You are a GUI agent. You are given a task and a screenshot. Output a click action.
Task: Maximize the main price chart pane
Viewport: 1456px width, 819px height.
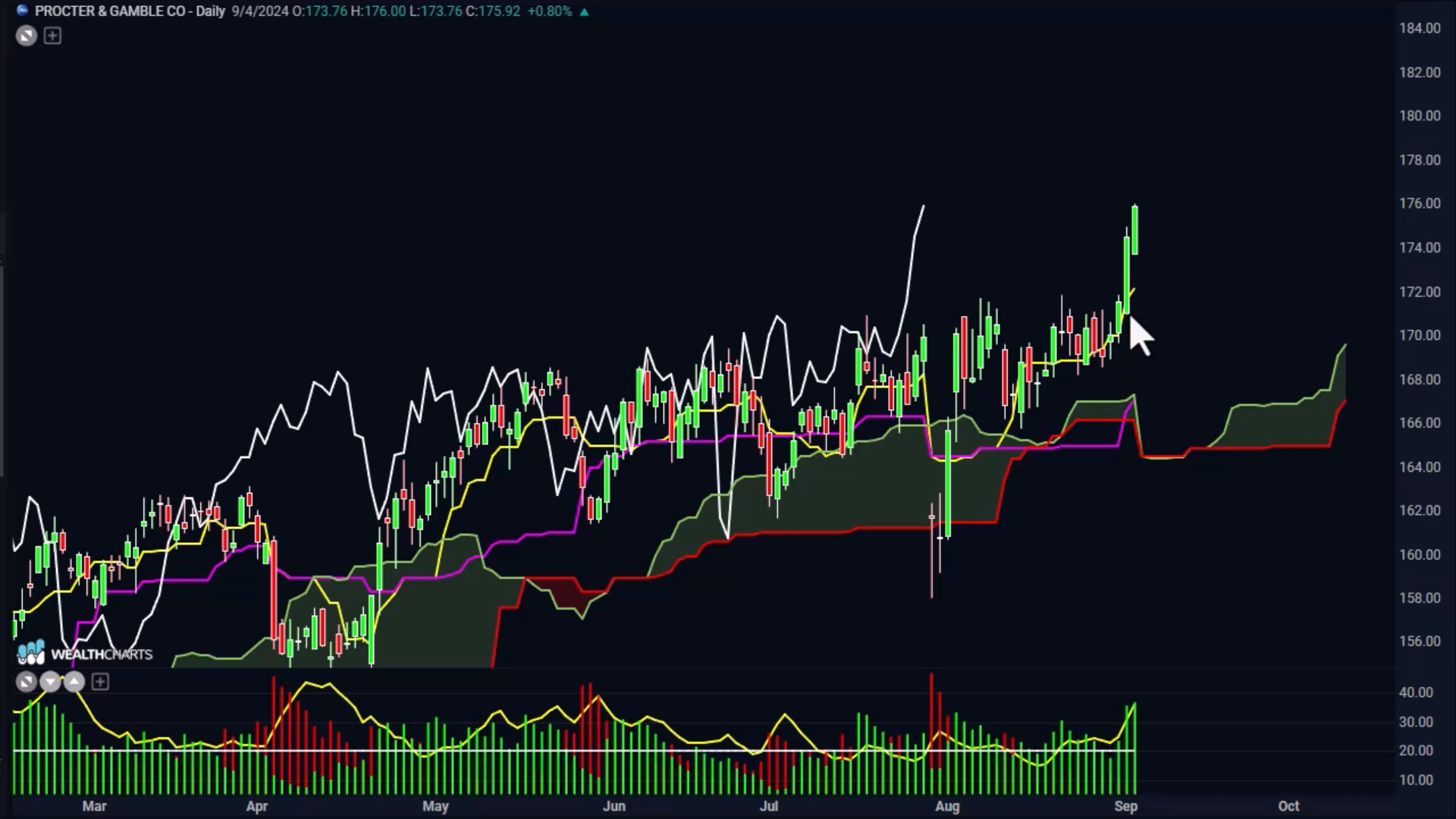27,36
